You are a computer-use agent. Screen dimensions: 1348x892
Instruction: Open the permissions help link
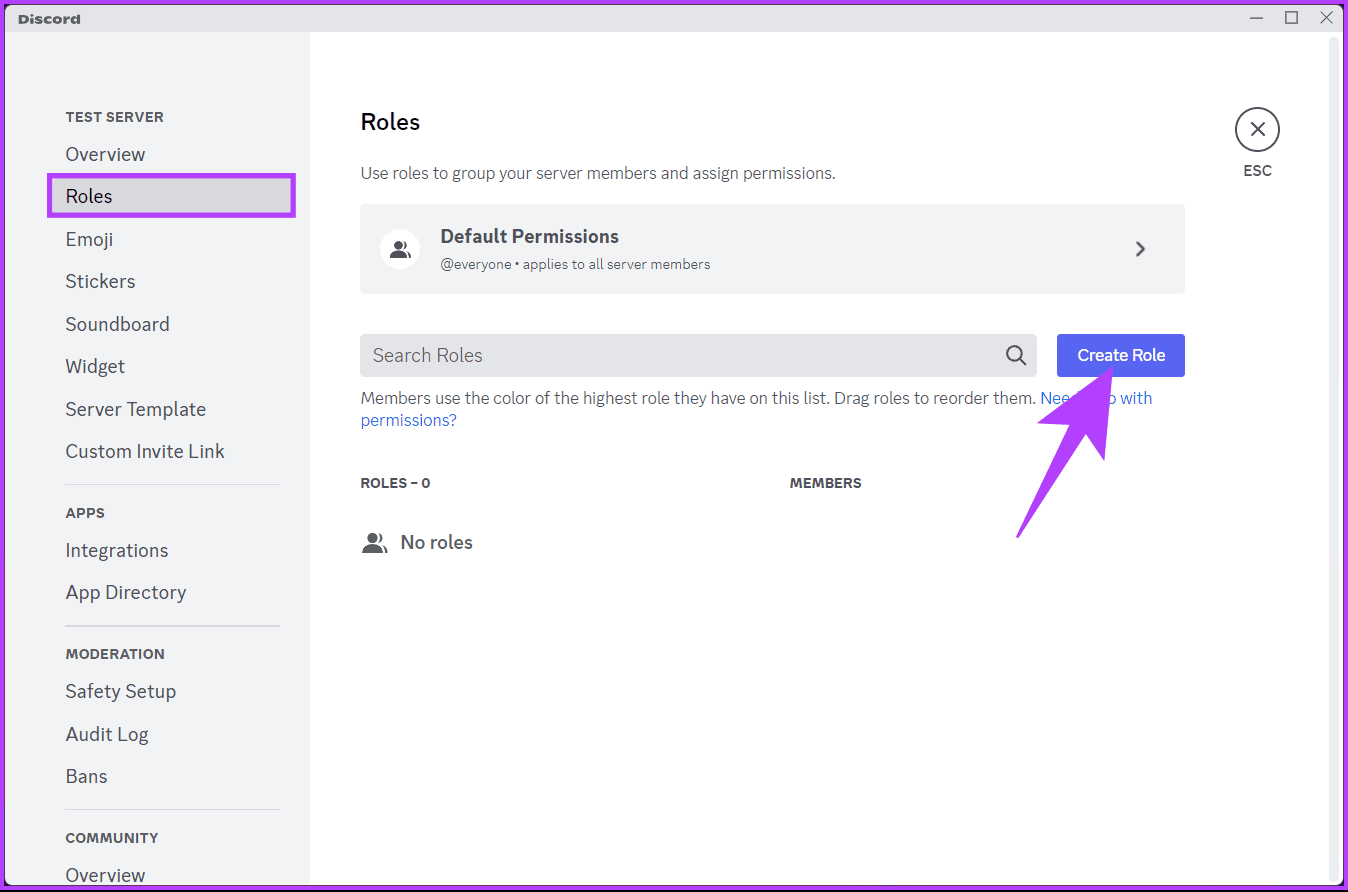[408, 420]
